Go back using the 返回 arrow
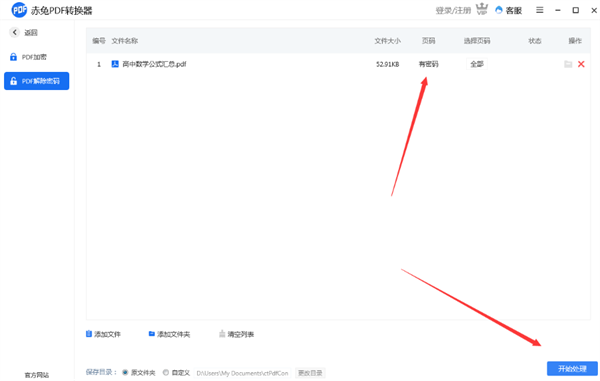 15,33
